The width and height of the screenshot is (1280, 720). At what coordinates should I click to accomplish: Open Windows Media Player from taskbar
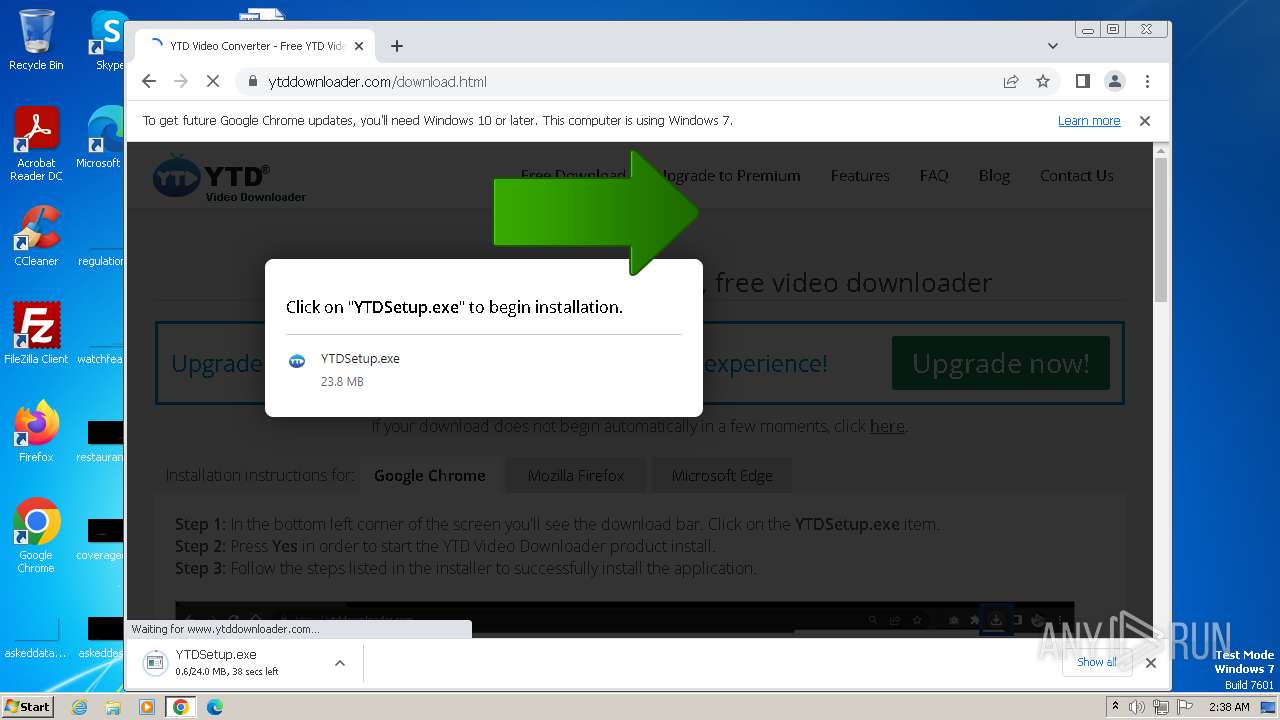pos(147,707)
